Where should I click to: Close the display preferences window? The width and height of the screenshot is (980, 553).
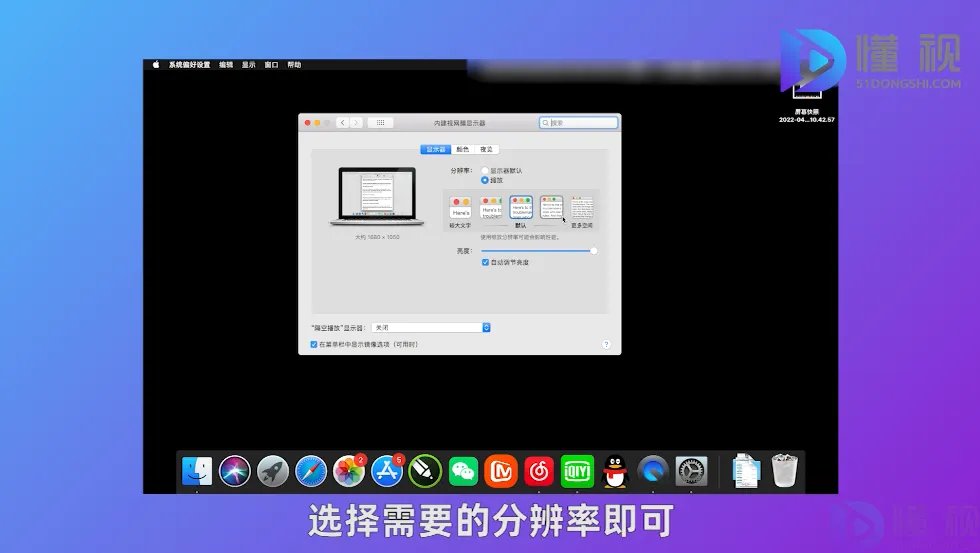(308, 122)
